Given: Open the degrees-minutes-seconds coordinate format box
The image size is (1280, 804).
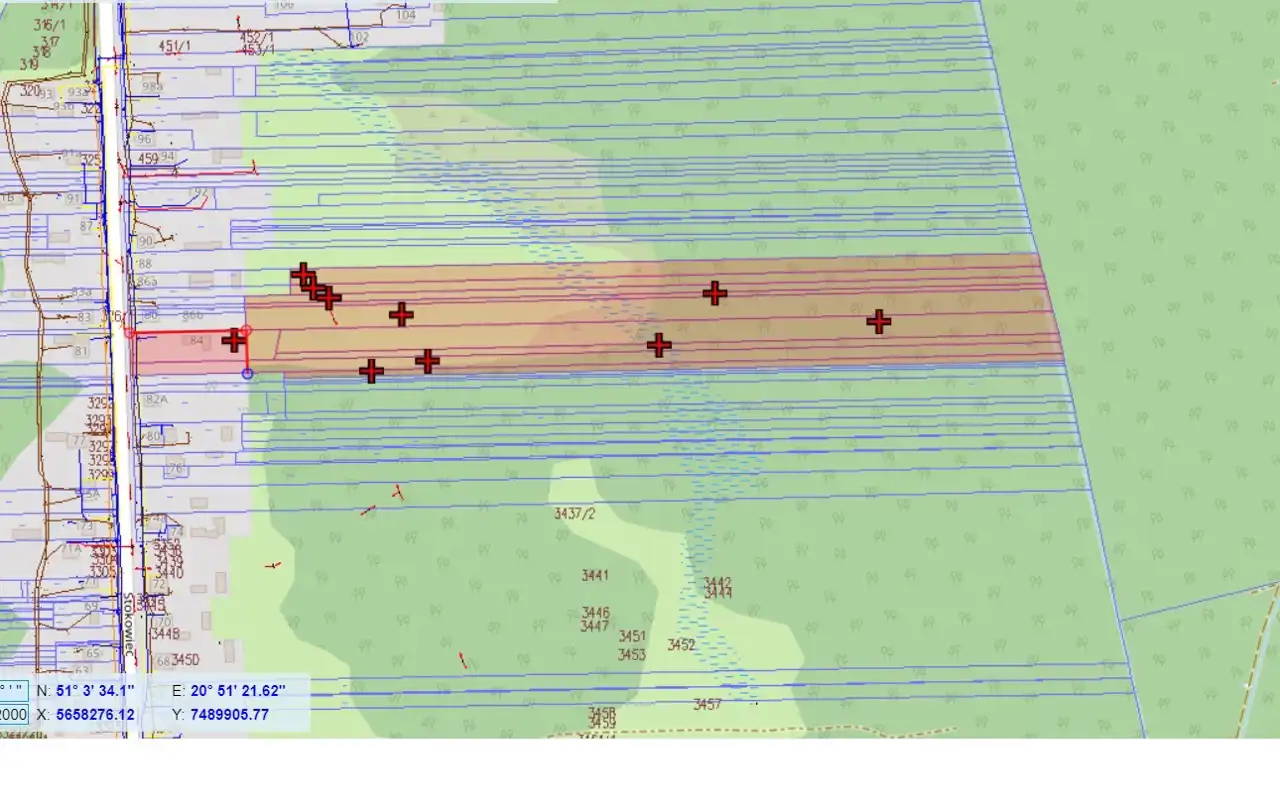Looking at the screenshot, I should [x=14, y=690].
